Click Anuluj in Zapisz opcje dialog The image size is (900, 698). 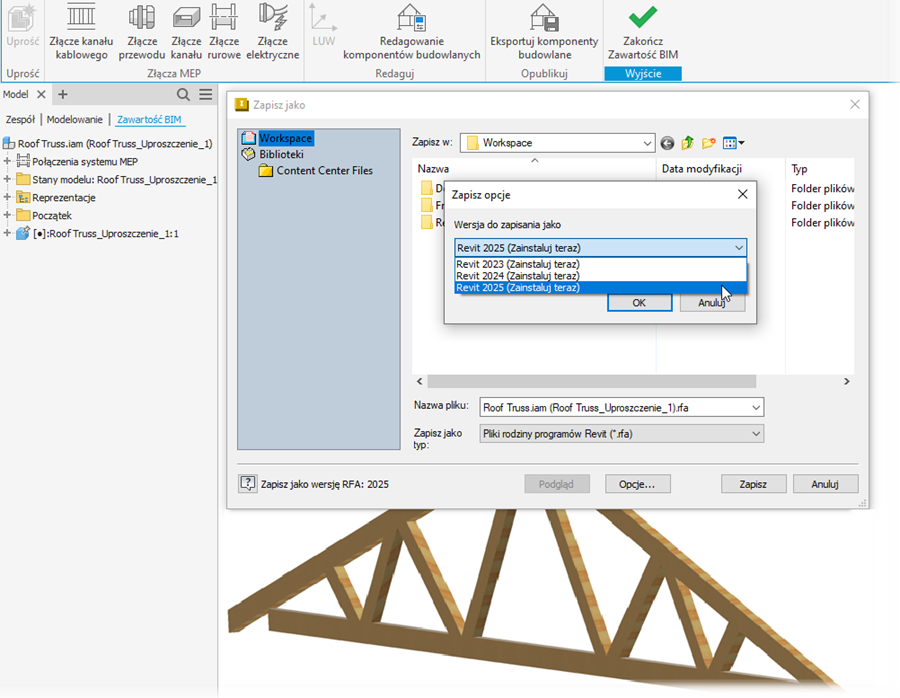point(712,303)
